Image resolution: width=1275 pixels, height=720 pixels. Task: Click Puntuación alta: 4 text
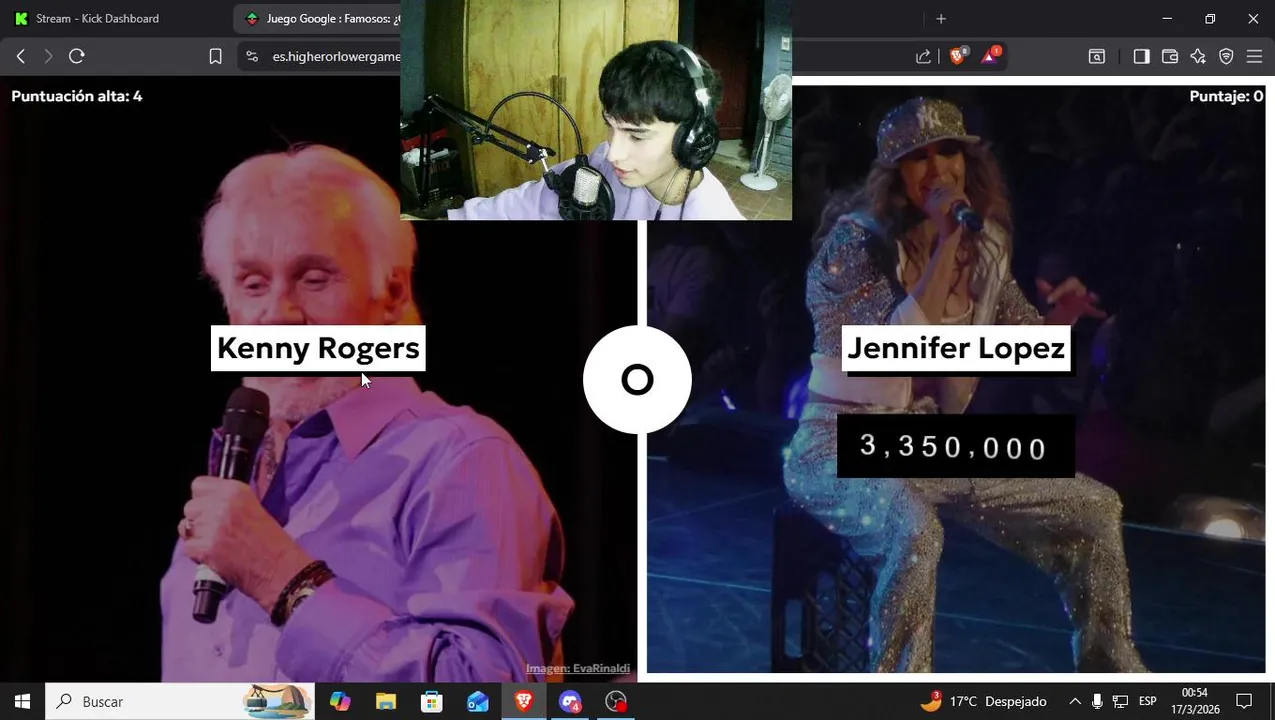[x=77, y=96]
